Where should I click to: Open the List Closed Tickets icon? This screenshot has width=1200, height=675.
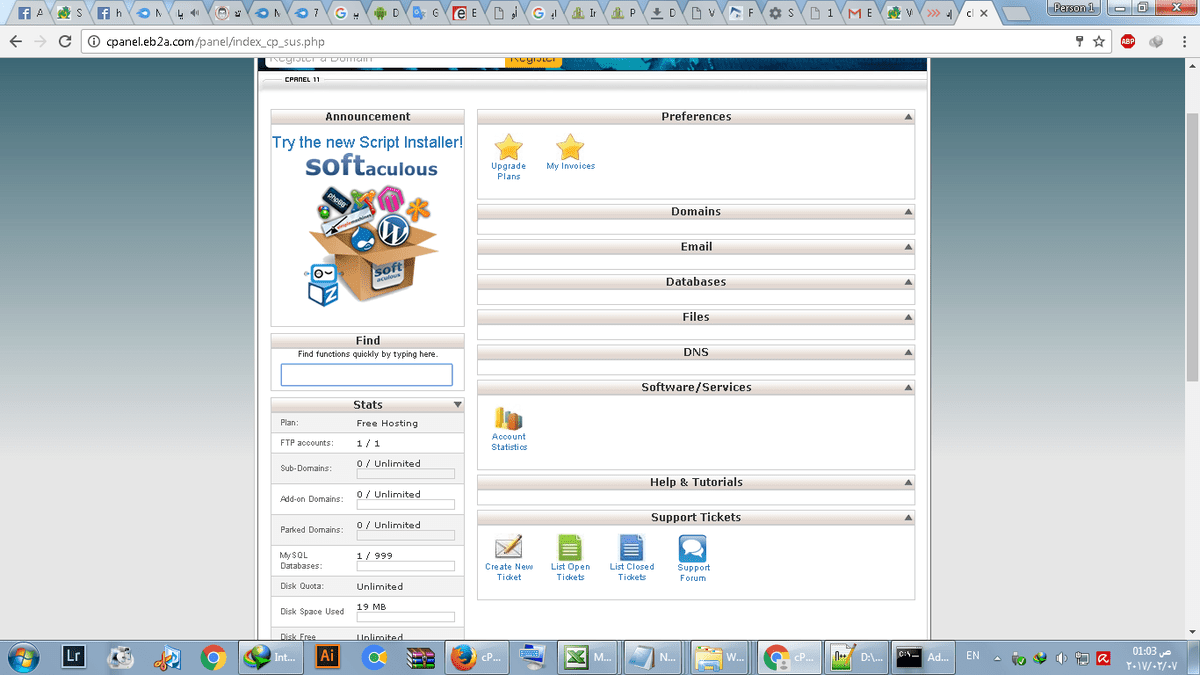click(x=631, y=548)
